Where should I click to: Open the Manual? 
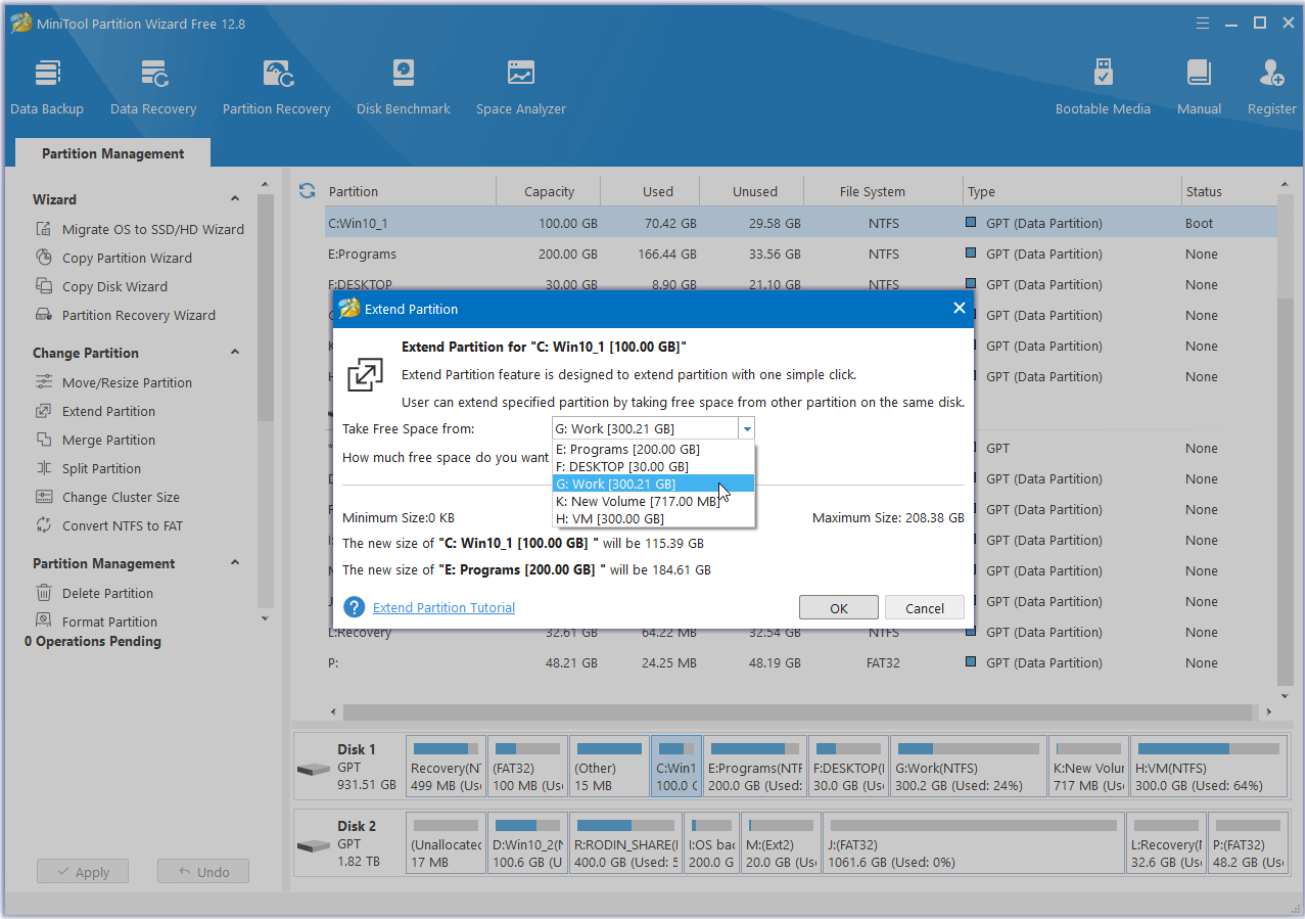click(x=1199, y=87)
